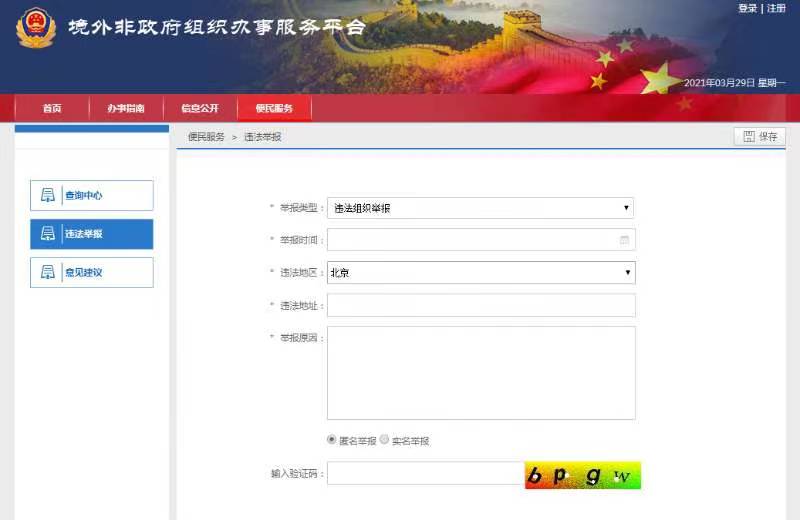Click the 登录 link
This screenshot has height=520, width=800.
[x=747, y=9]
